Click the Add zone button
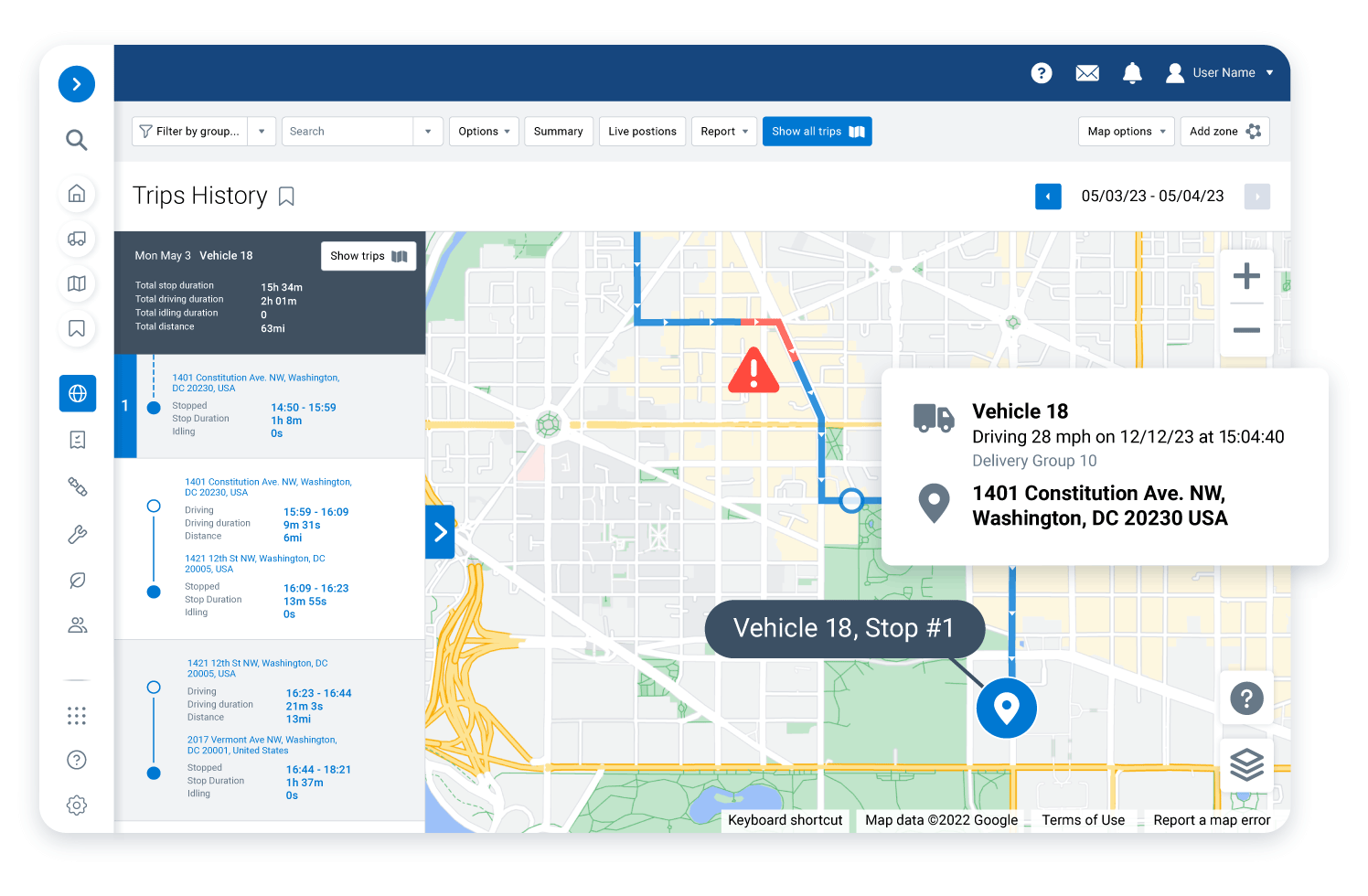1368x896 pixels. [1224, 132]
